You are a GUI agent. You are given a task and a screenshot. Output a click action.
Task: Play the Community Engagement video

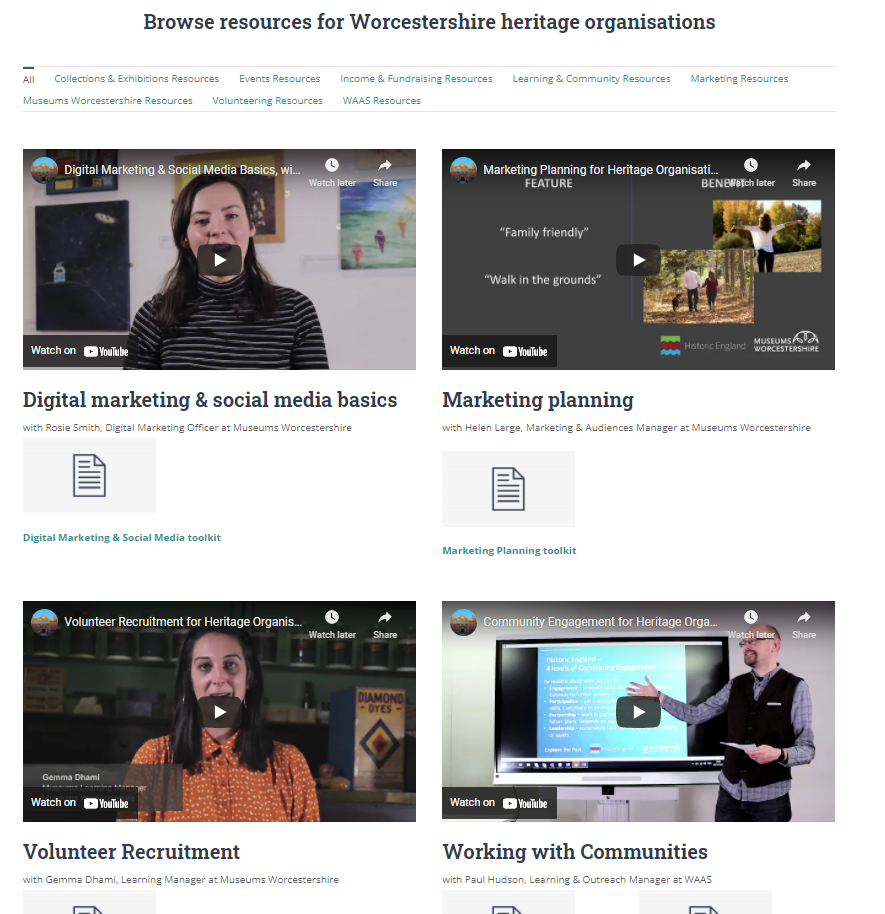click(638, 712)
